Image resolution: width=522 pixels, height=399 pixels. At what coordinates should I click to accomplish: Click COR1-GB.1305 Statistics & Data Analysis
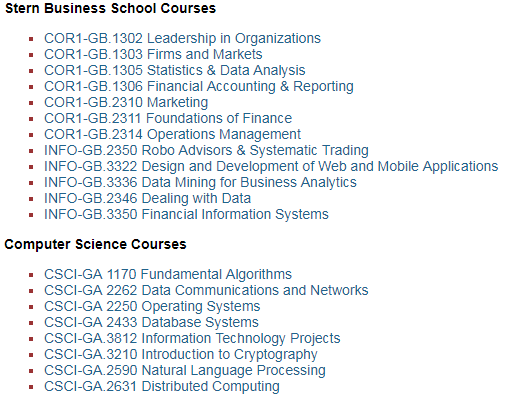point(175,70)
